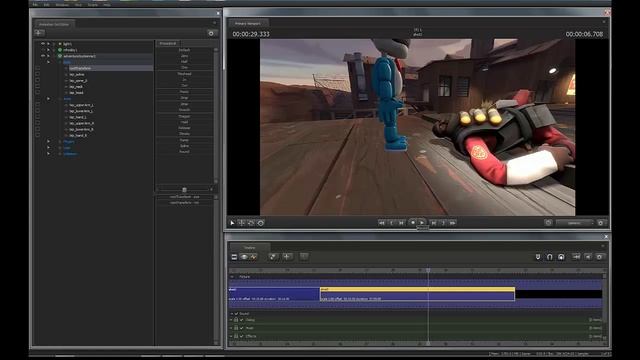Open timeline settings gear icon
This screenshot has height=360, width=640.
pos(600,257)
